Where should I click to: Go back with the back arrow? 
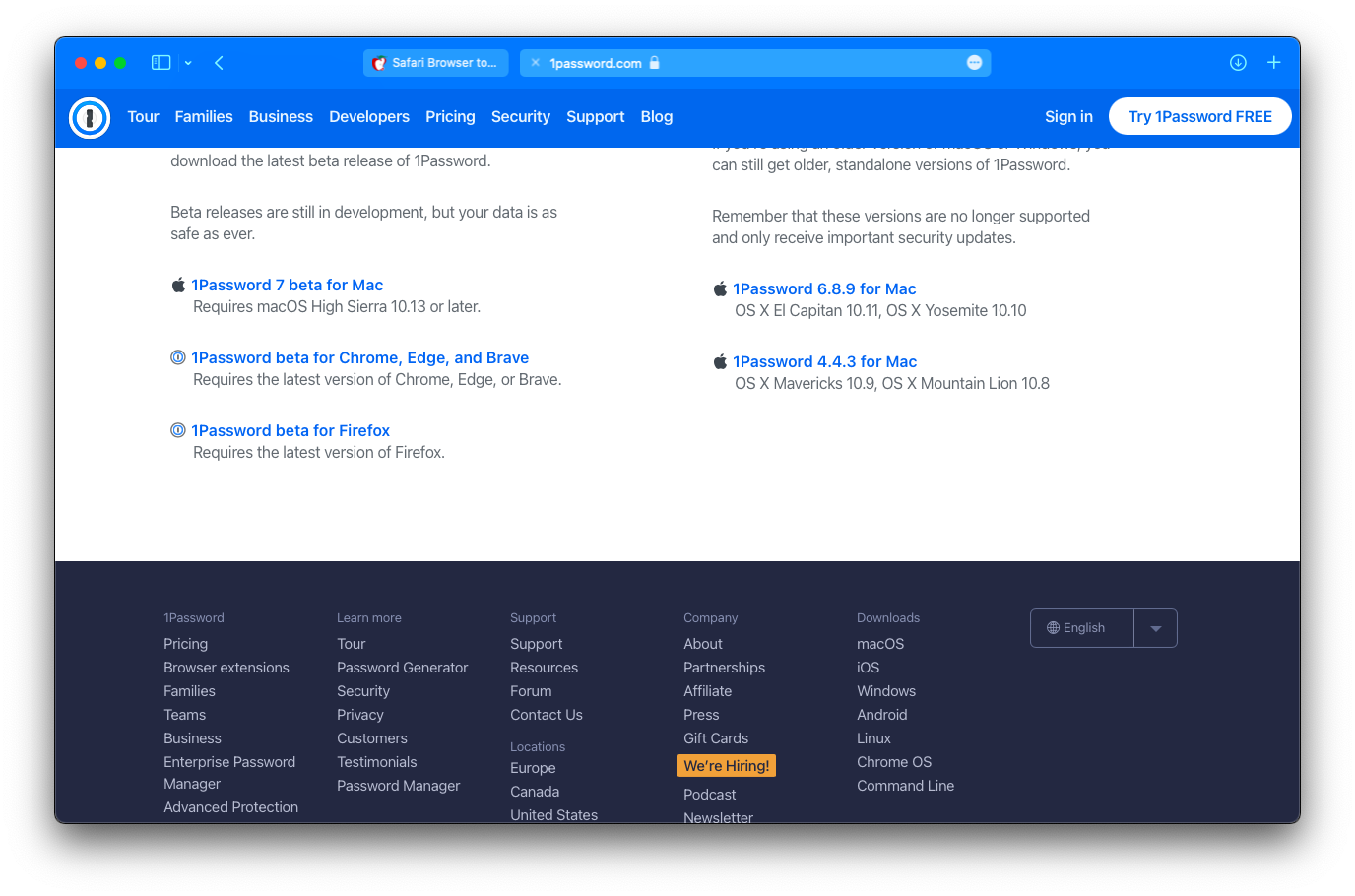tap(219, 63)
